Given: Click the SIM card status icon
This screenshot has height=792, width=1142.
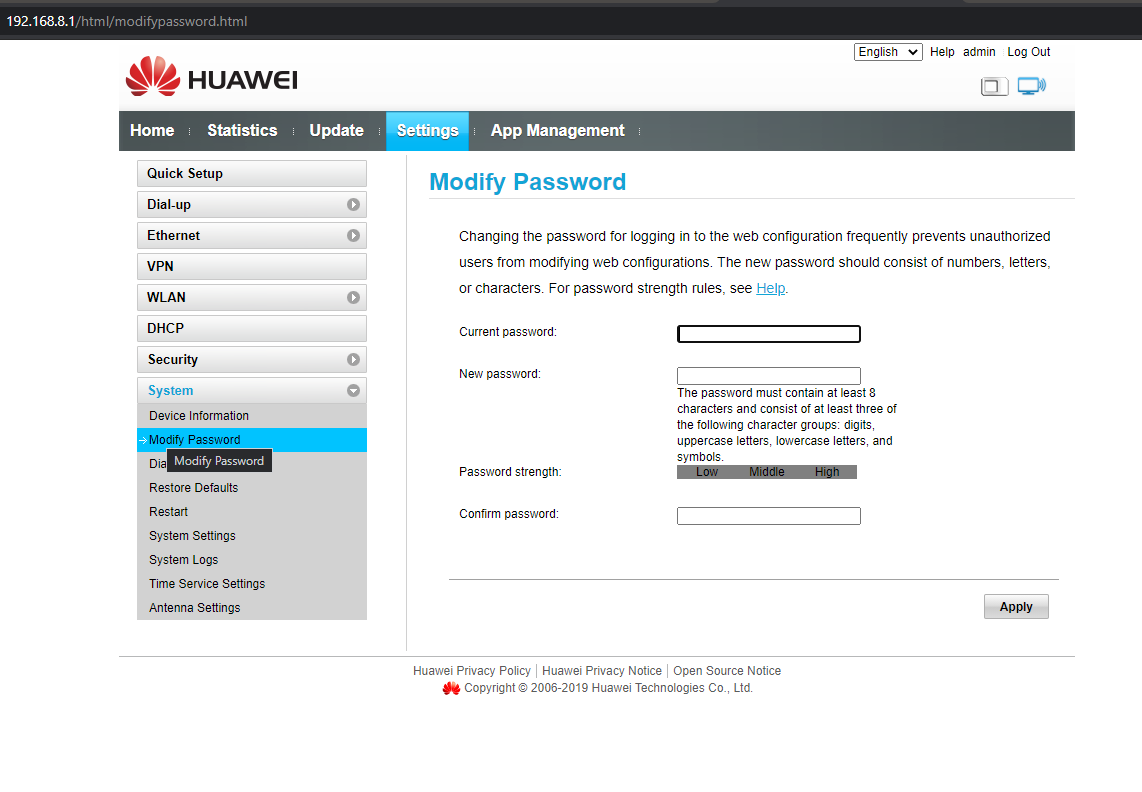Looking at the screenshot, I should [x=994, y=86].
